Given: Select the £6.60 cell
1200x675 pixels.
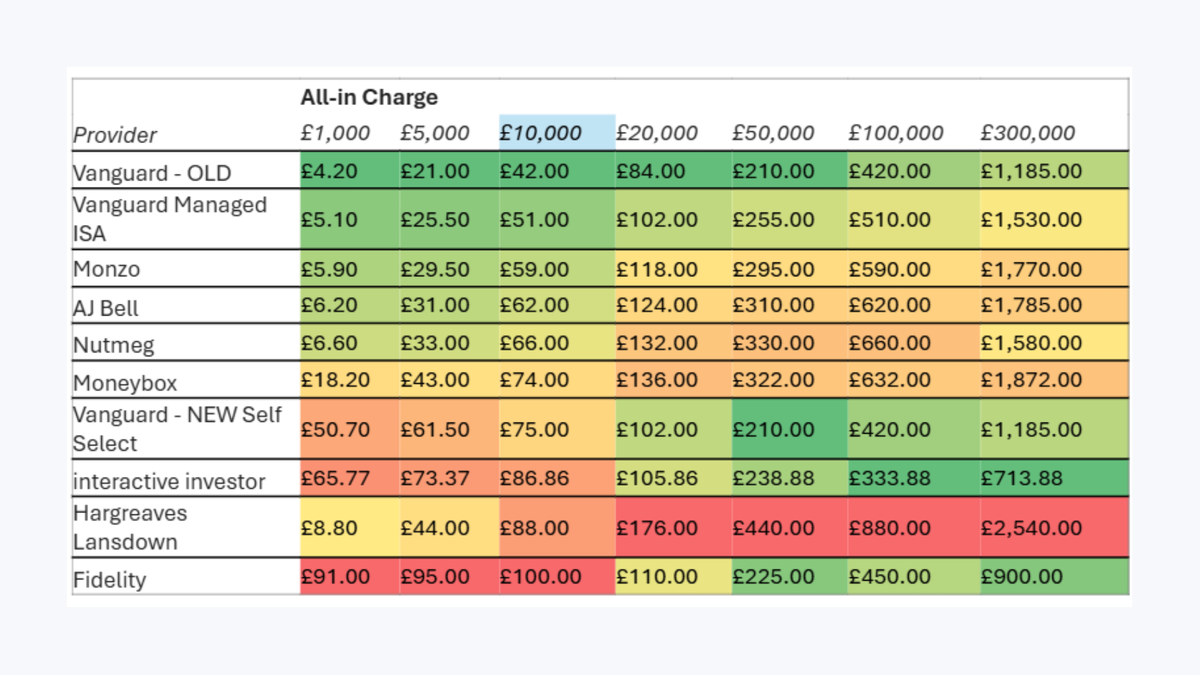Looking at the screenshot, I should (349, 343).
